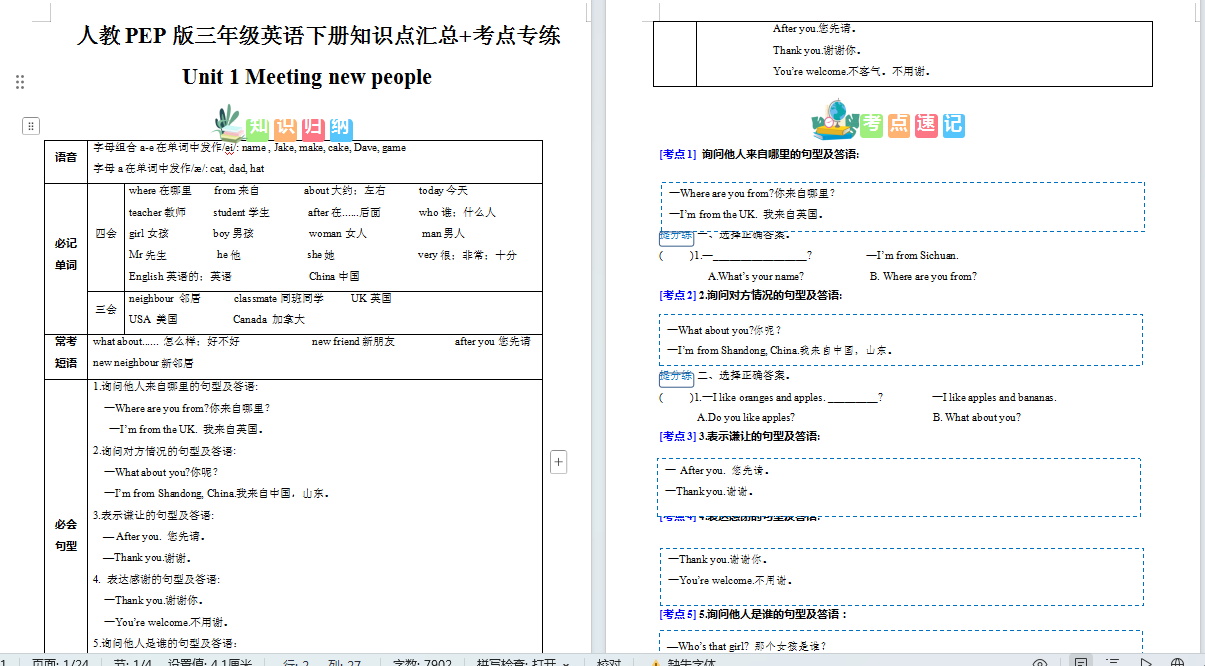Click the eye-protection mode icon in status bar
1205x666 pixels.
click(x=1040, y=662)
